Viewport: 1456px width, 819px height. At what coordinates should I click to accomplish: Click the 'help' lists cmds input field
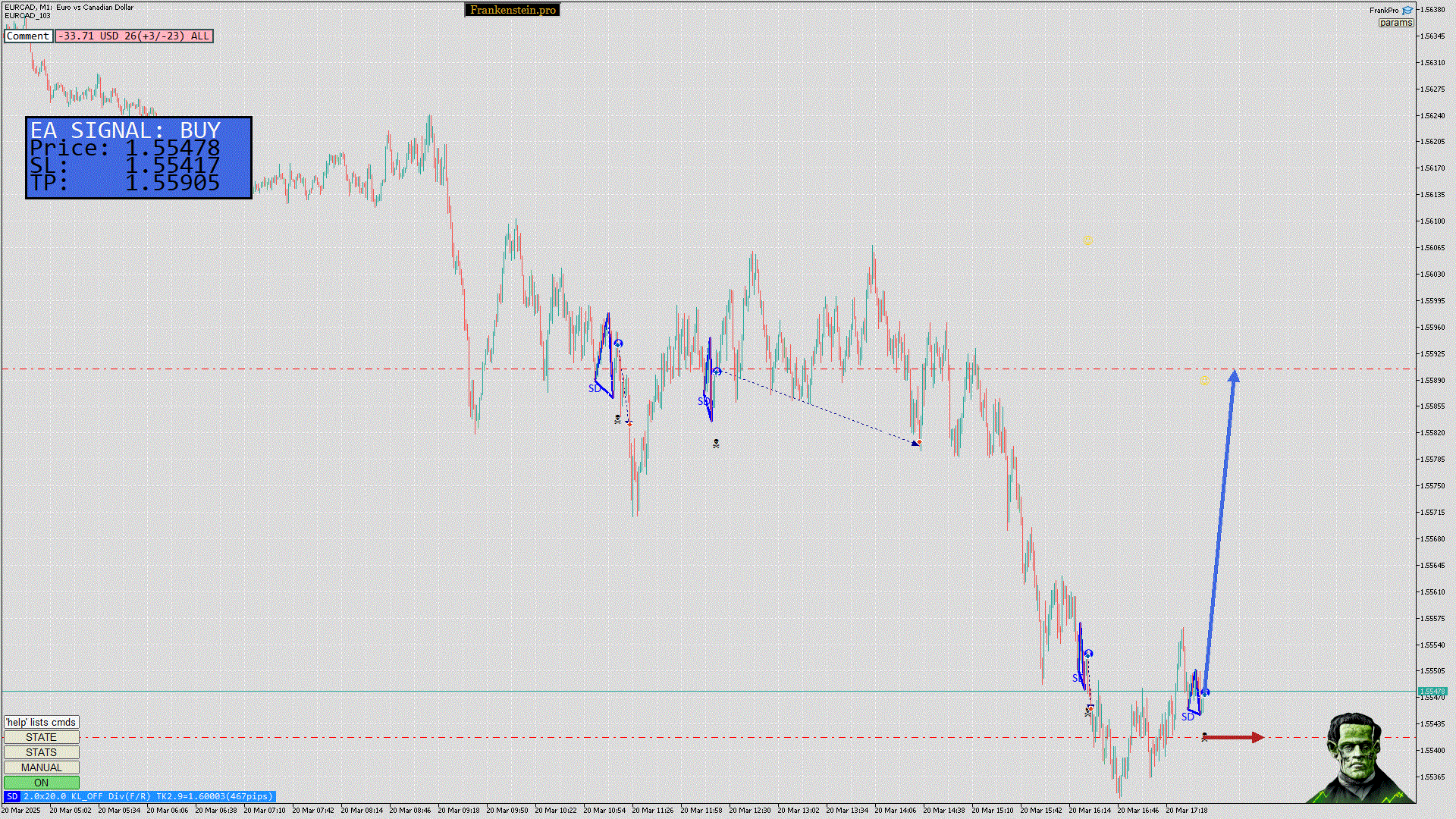point(41,722)
